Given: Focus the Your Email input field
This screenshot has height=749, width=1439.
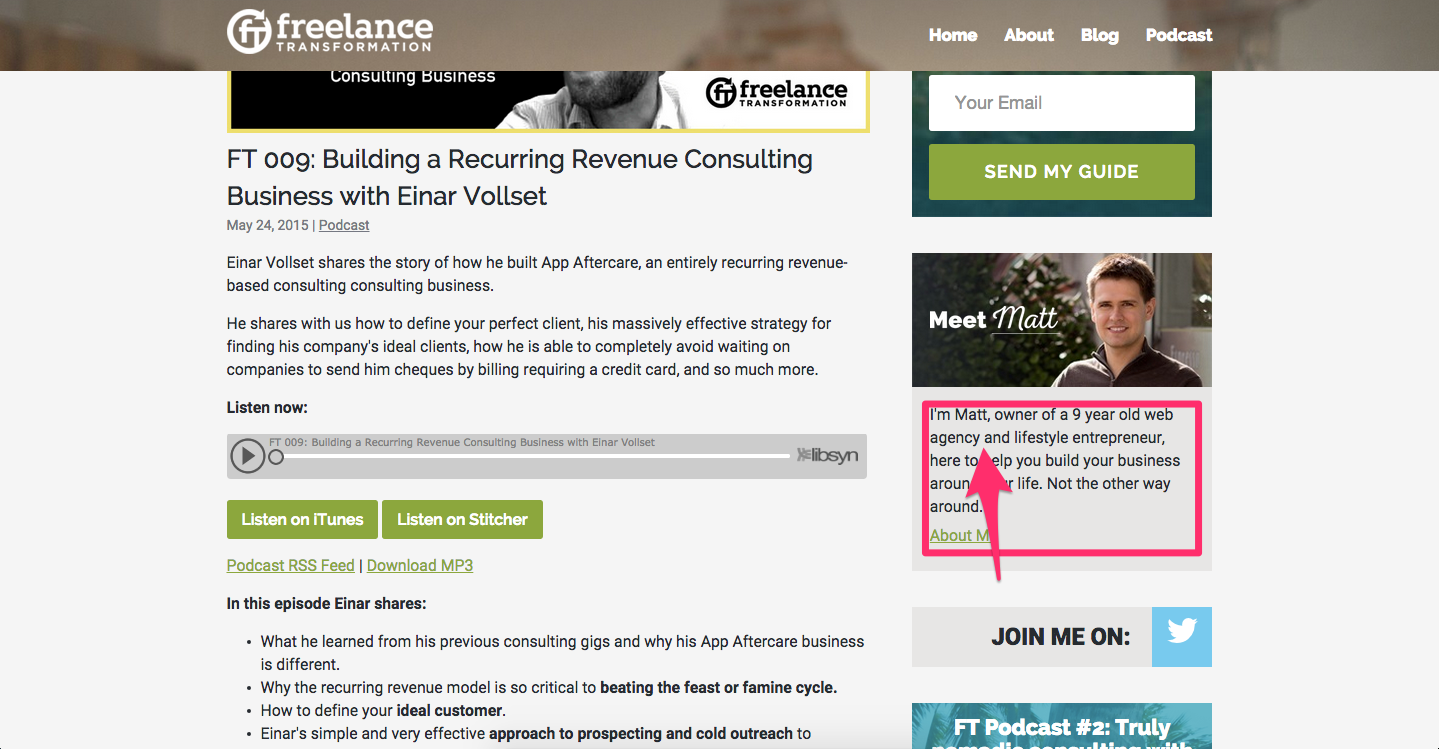Looking at the screenshot, I should (1061, 103).
